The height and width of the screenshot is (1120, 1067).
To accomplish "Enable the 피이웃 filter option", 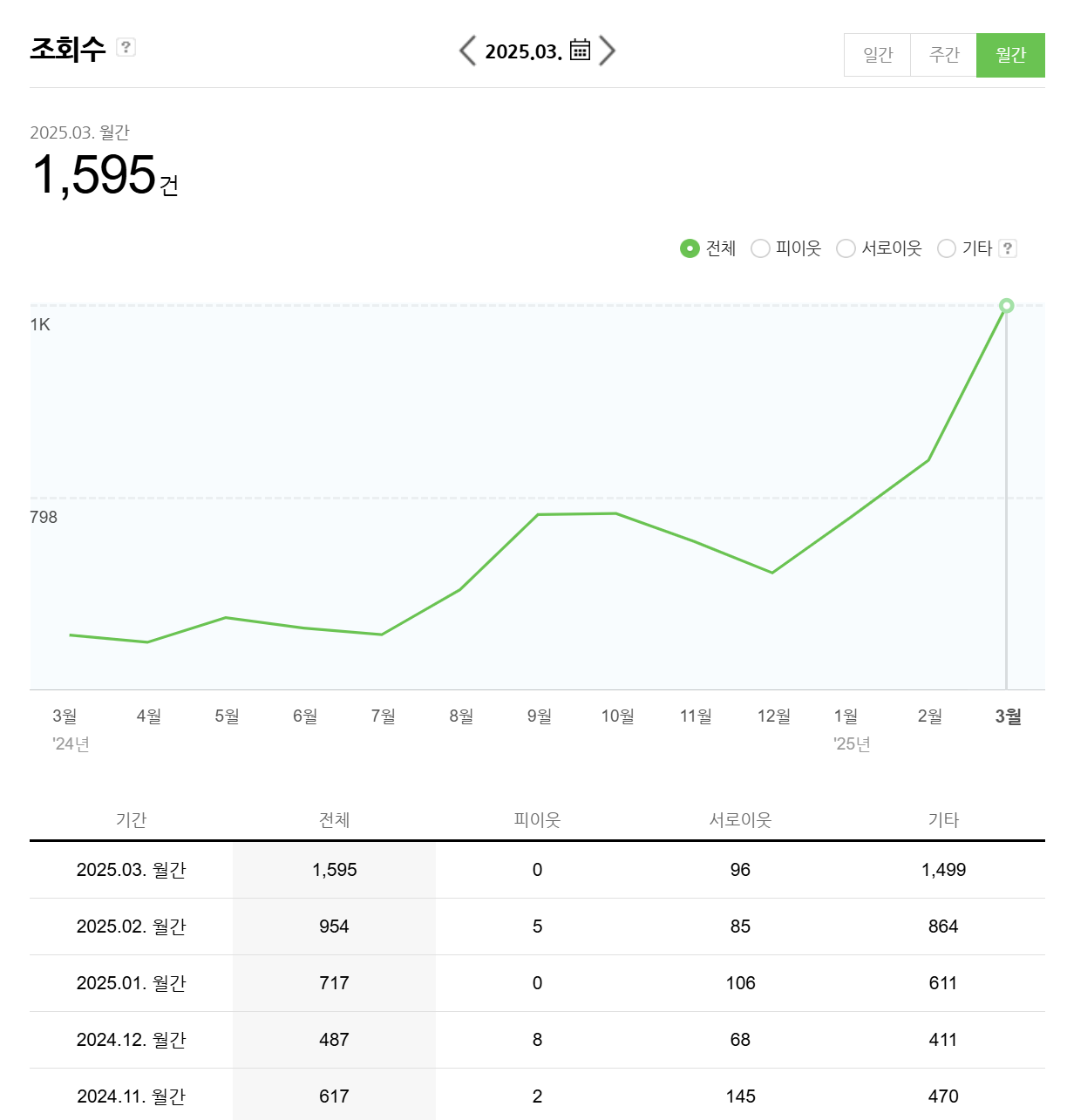I will [x=760, y=248].
